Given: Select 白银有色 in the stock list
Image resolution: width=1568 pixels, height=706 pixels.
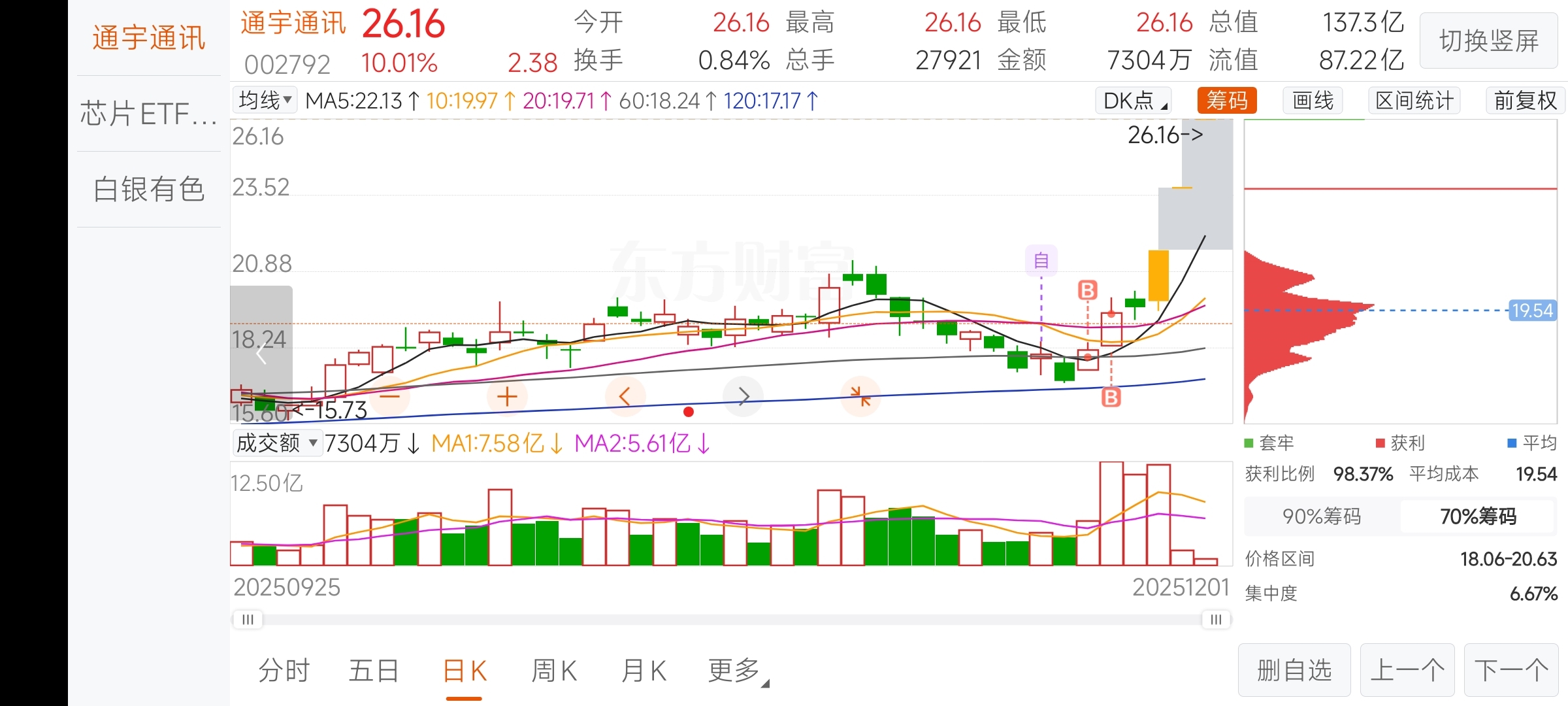Looking at the screenshot, I should click(149, 190).
